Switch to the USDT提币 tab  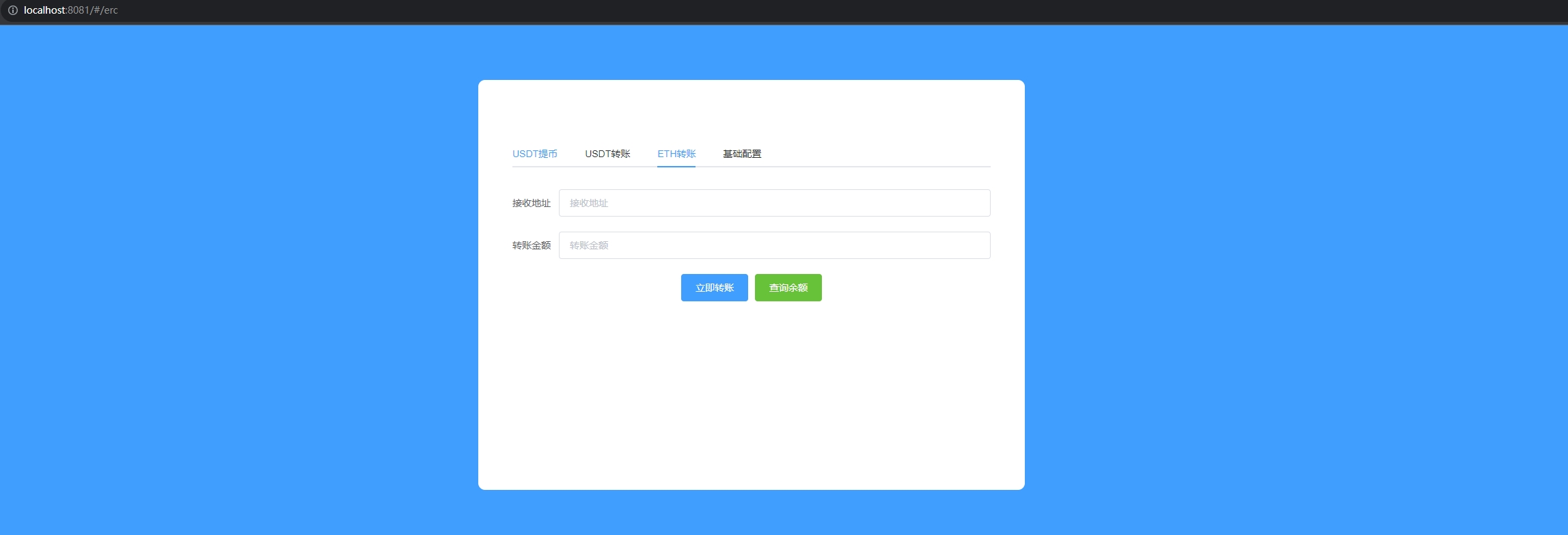(534, 154)
